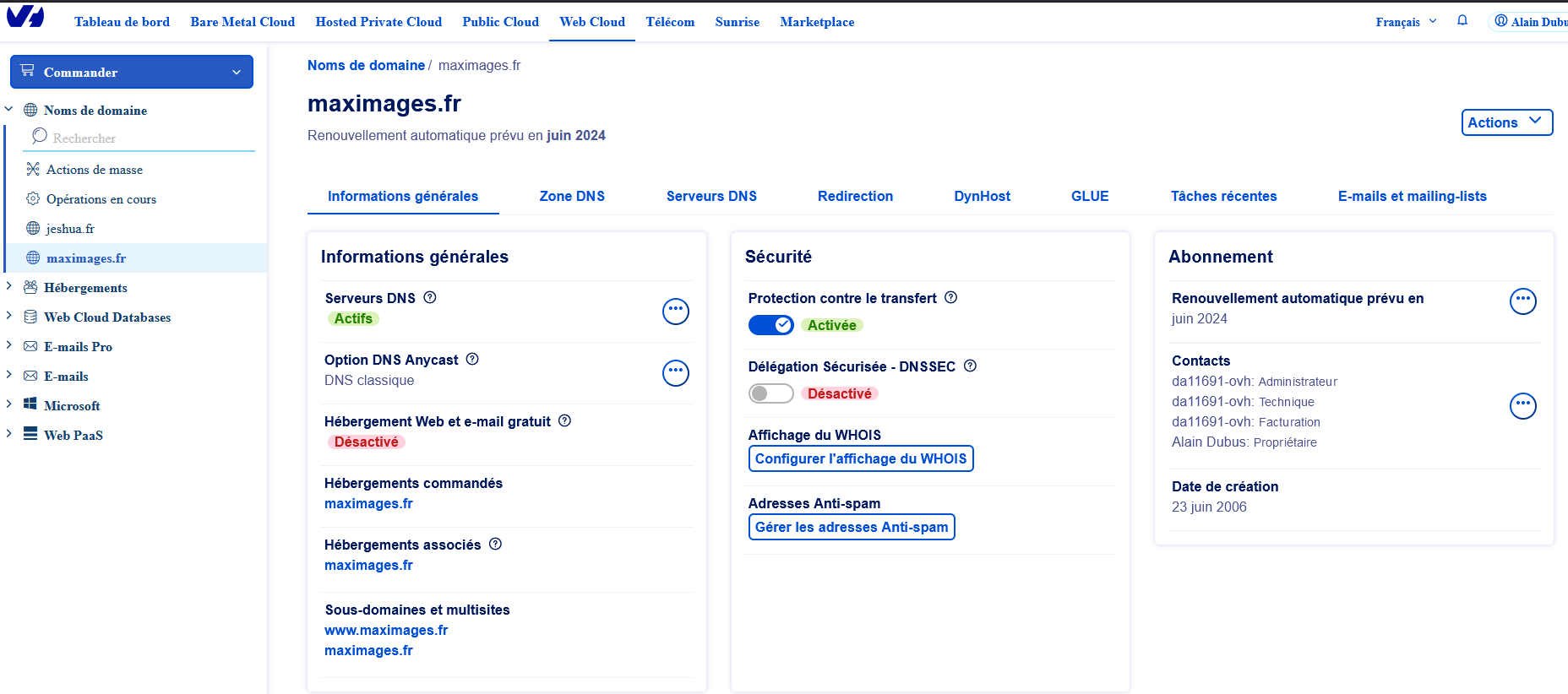Enable the DNSSEC toggle switch
The image size is (1568, 694).
click(770, 393)
